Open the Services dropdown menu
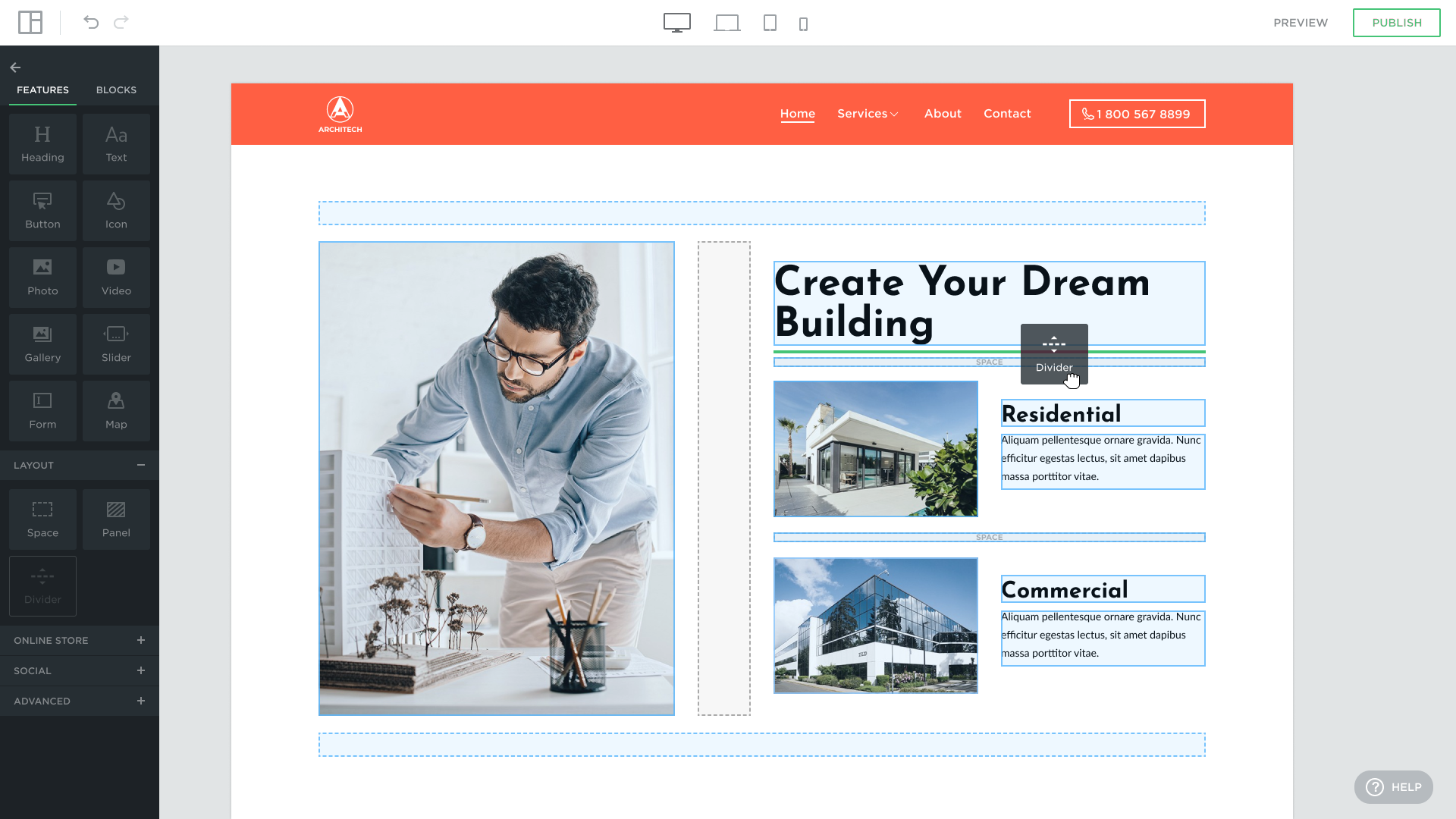The width and height of the screenshot is (1456, 819). click(868, 114)
